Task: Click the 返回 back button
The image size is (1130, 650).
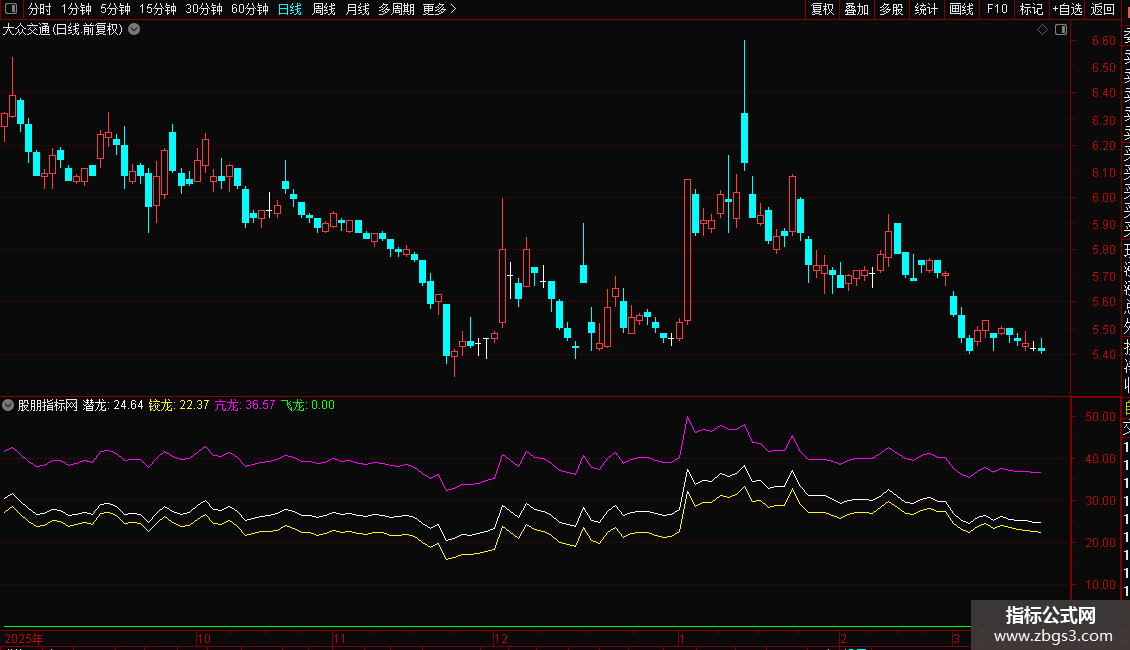Action: point(1103,9)
